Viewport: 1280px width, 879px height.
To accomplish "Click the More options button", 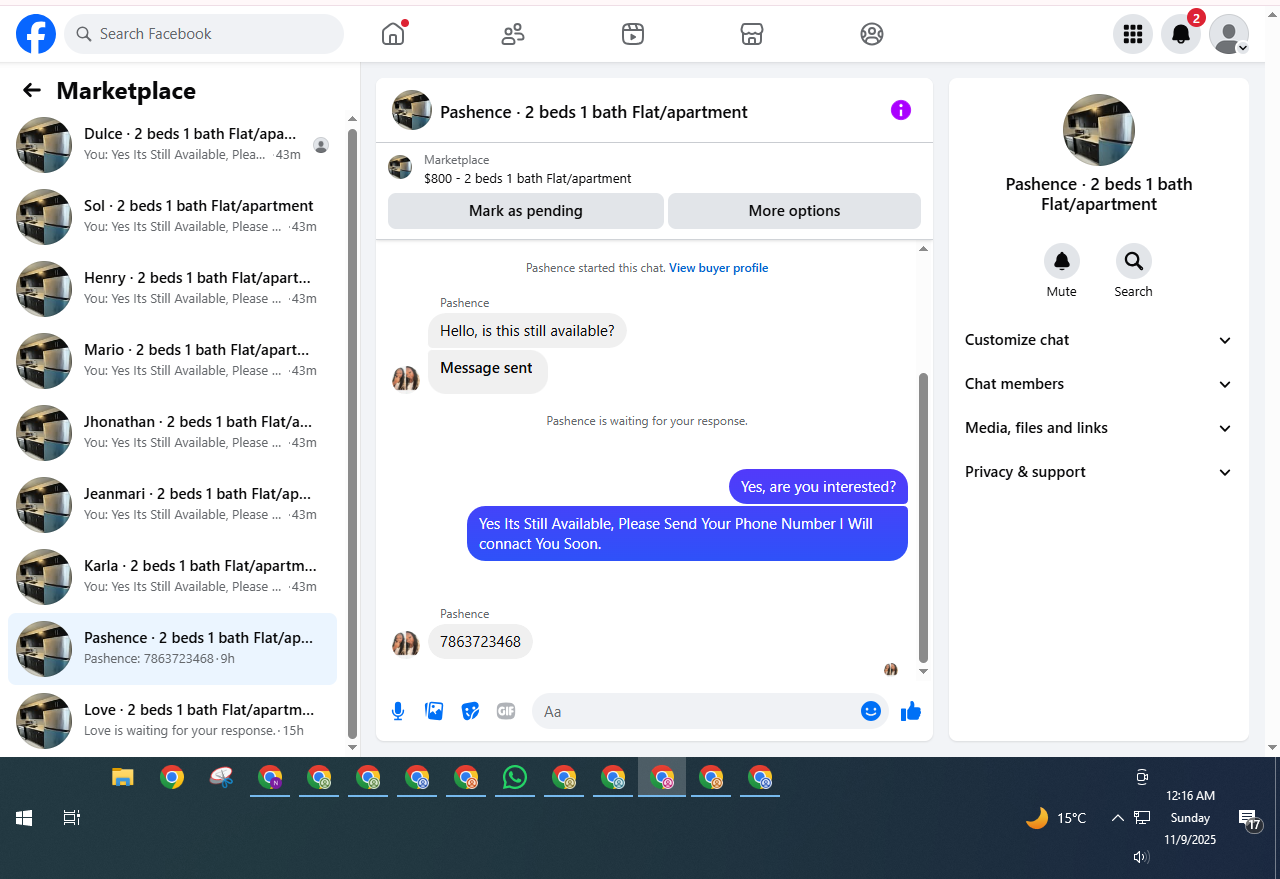I will (794, 211).
